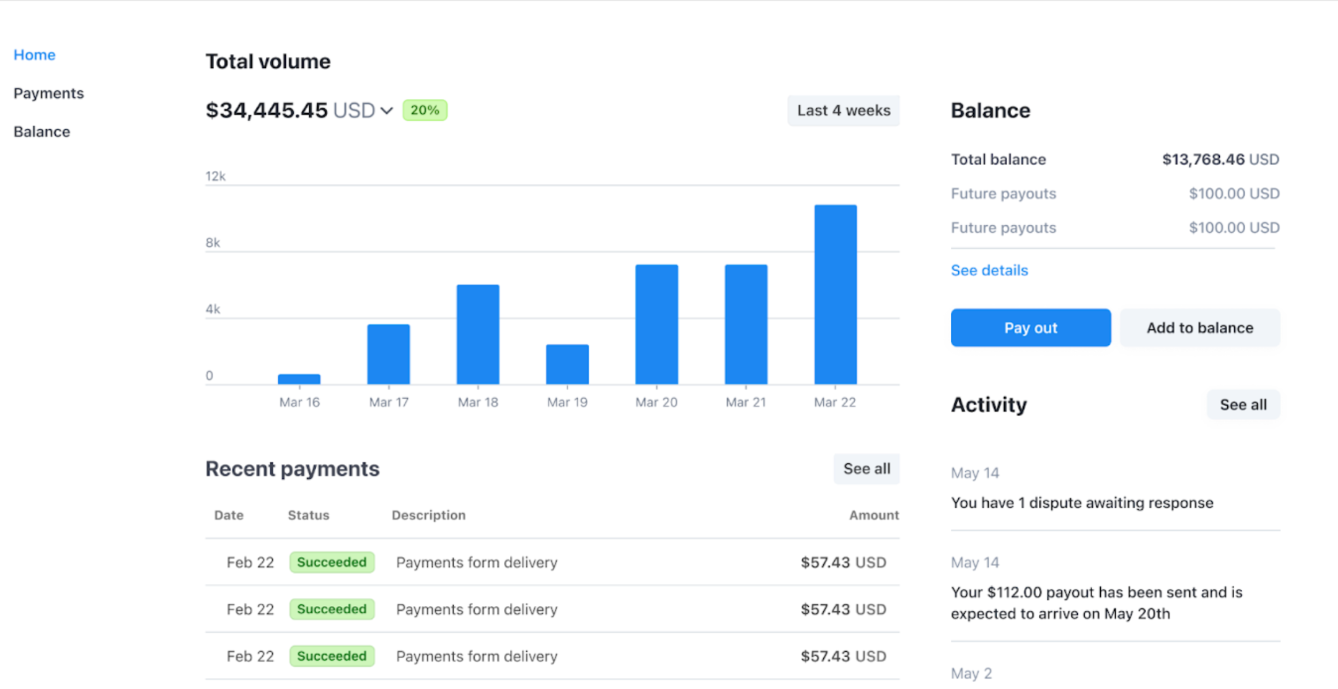Click the 20% growth badge
Screen dimensions: 1338x689
point(425,110)
